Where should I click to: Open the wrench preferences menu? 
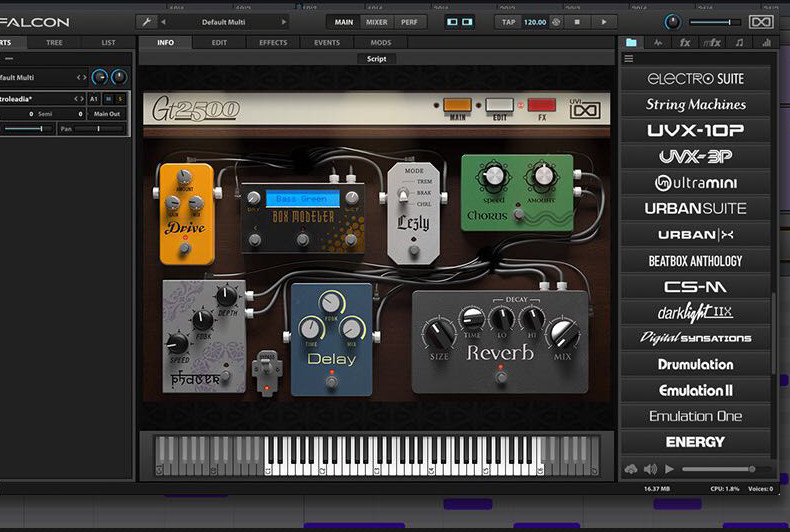[147, 22]
